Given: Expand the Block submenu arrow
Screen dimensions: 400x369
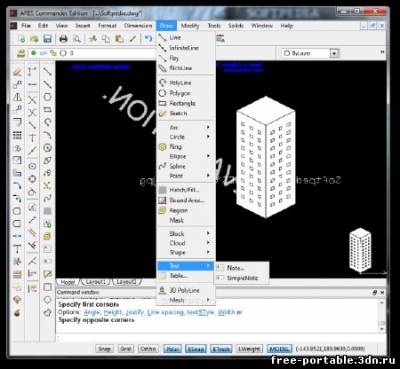Looking at the screenshot, I should 208,233.
